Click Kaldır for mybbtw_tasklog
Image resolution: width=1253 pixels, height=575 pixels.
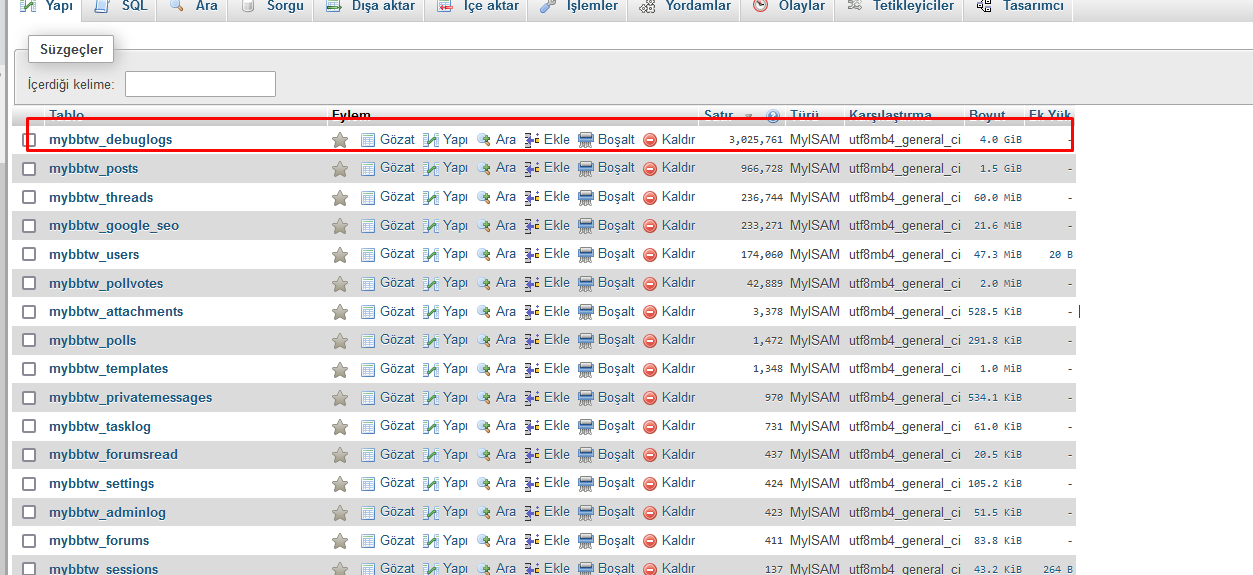point(669,426)
